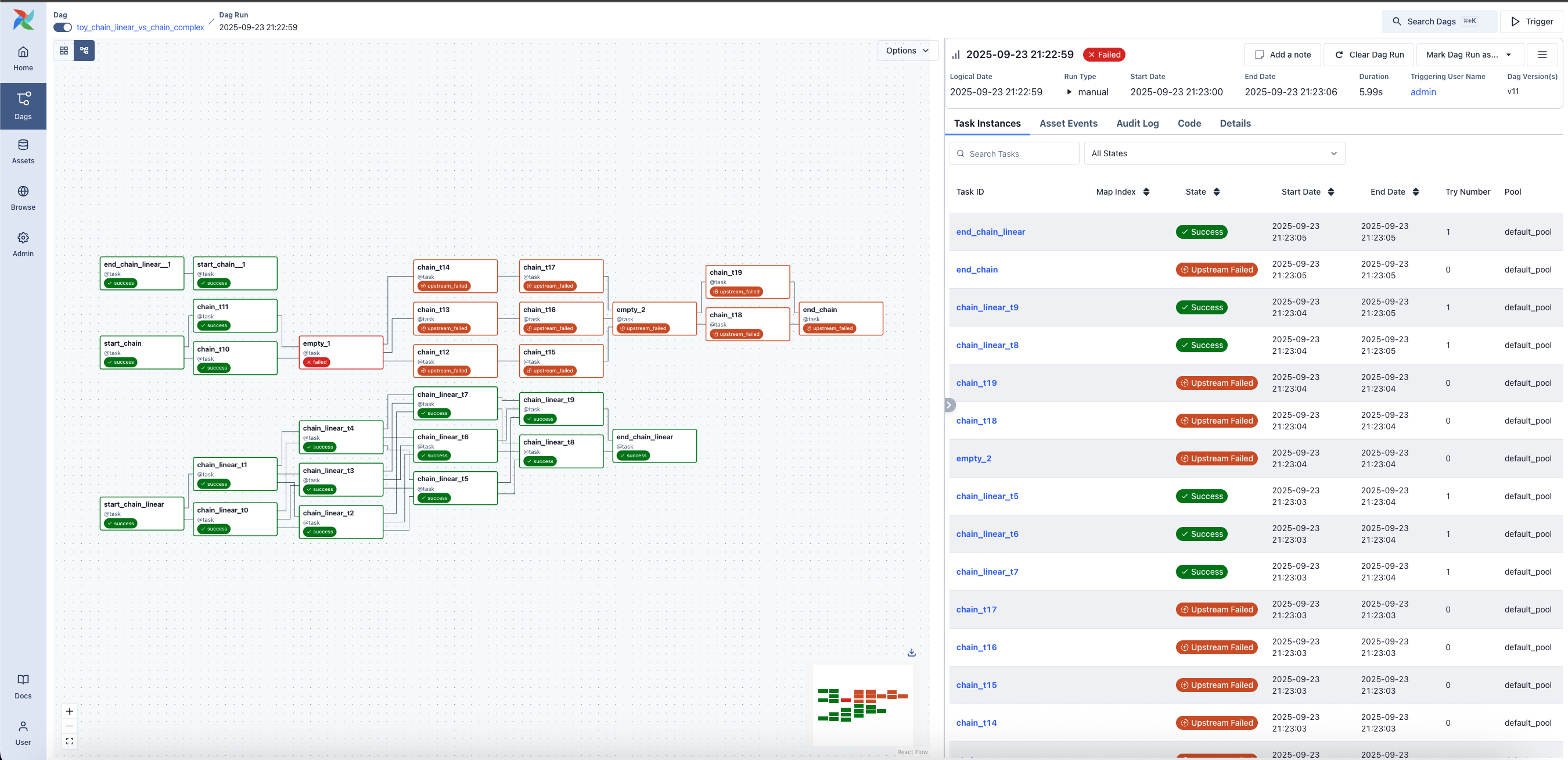Open the Mark Dag Run as... dropdown

click(x=1469, y=54)
